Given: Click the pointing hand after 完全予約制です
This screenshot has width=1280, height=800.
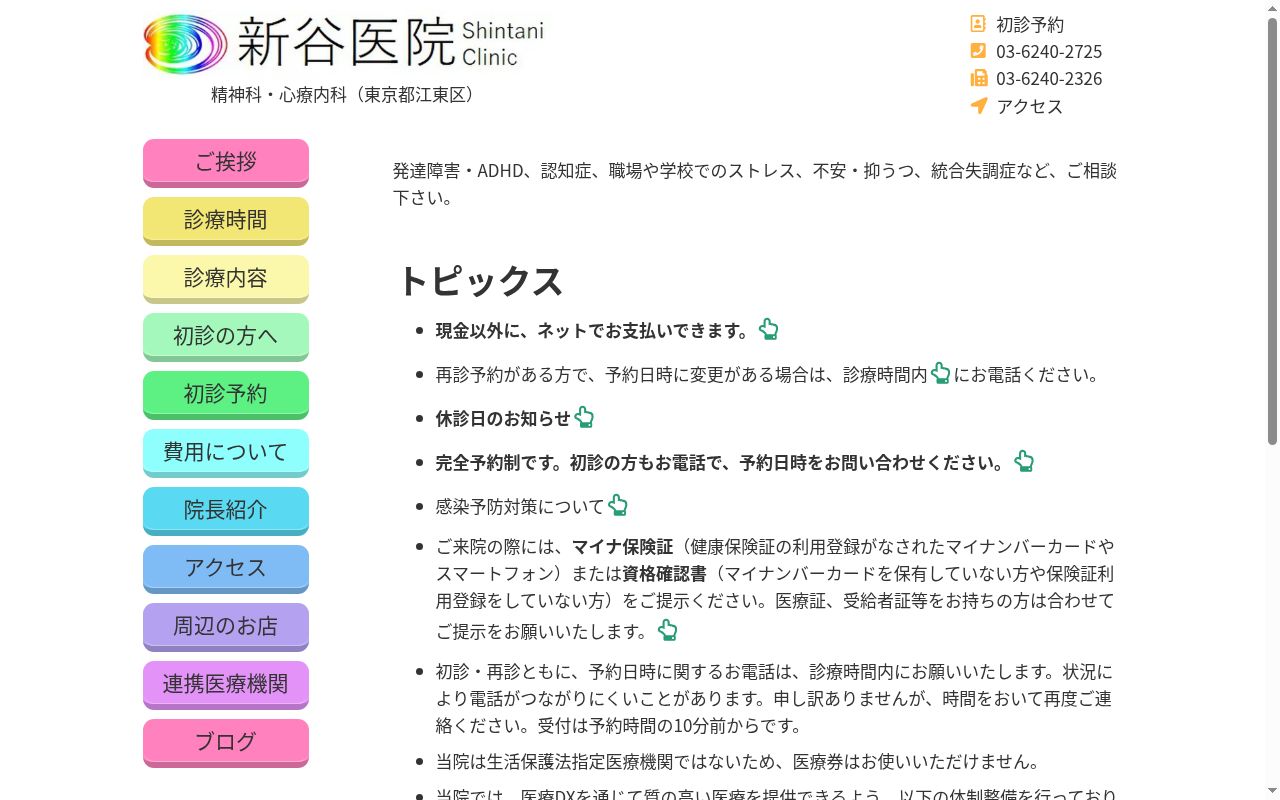Looking at the screenshot, I should 1024,461.
